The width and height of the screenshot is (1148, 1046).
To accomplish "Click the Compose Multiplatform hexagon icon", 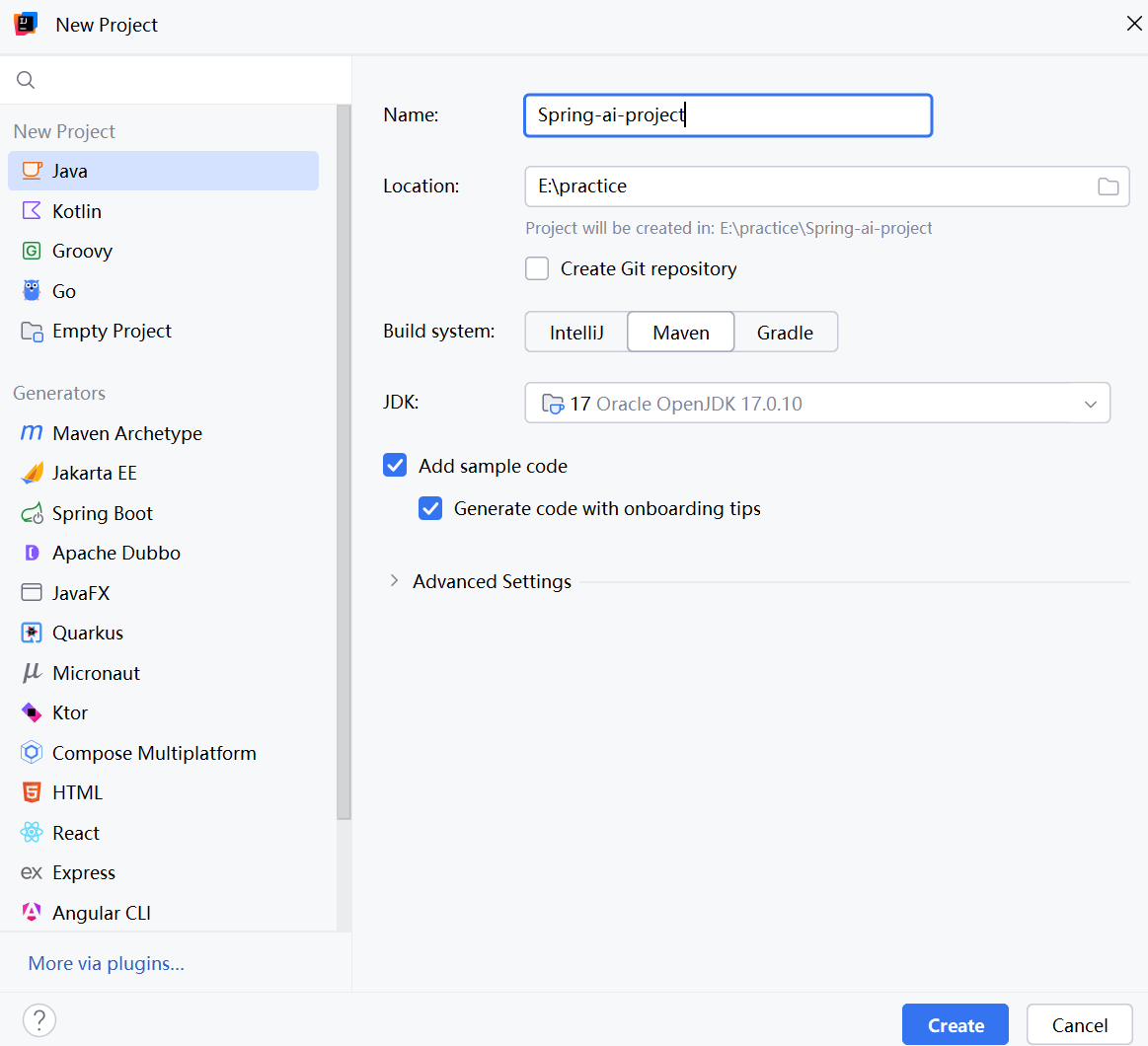I will click(32, 753).
